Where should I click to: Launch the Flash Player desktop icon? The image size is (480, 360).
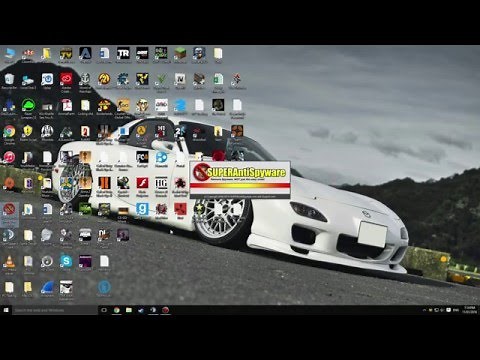(x=142, y=186)
